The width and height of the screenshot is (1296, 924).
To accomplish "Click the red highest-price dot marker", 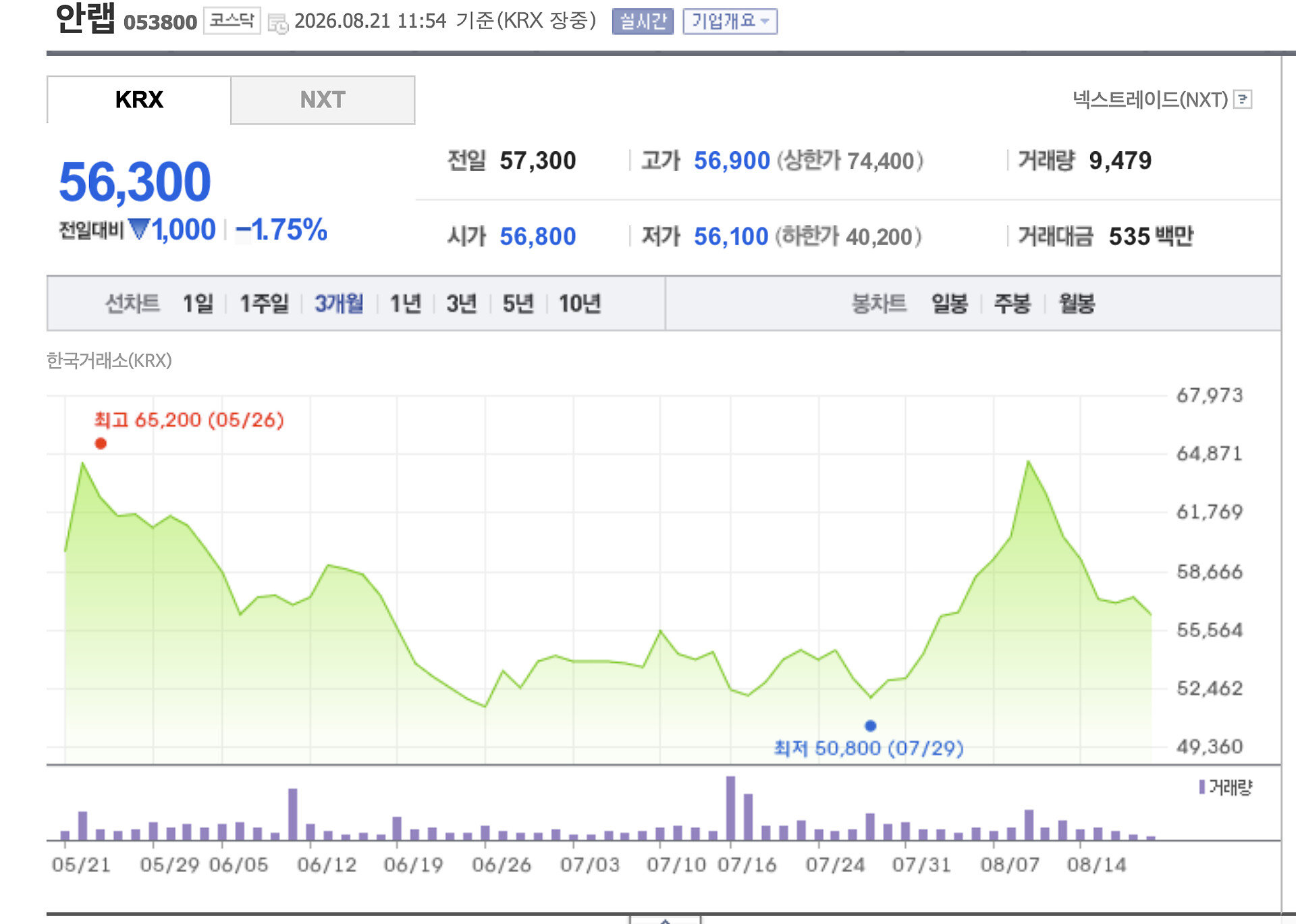I will [x=101, y=443].
